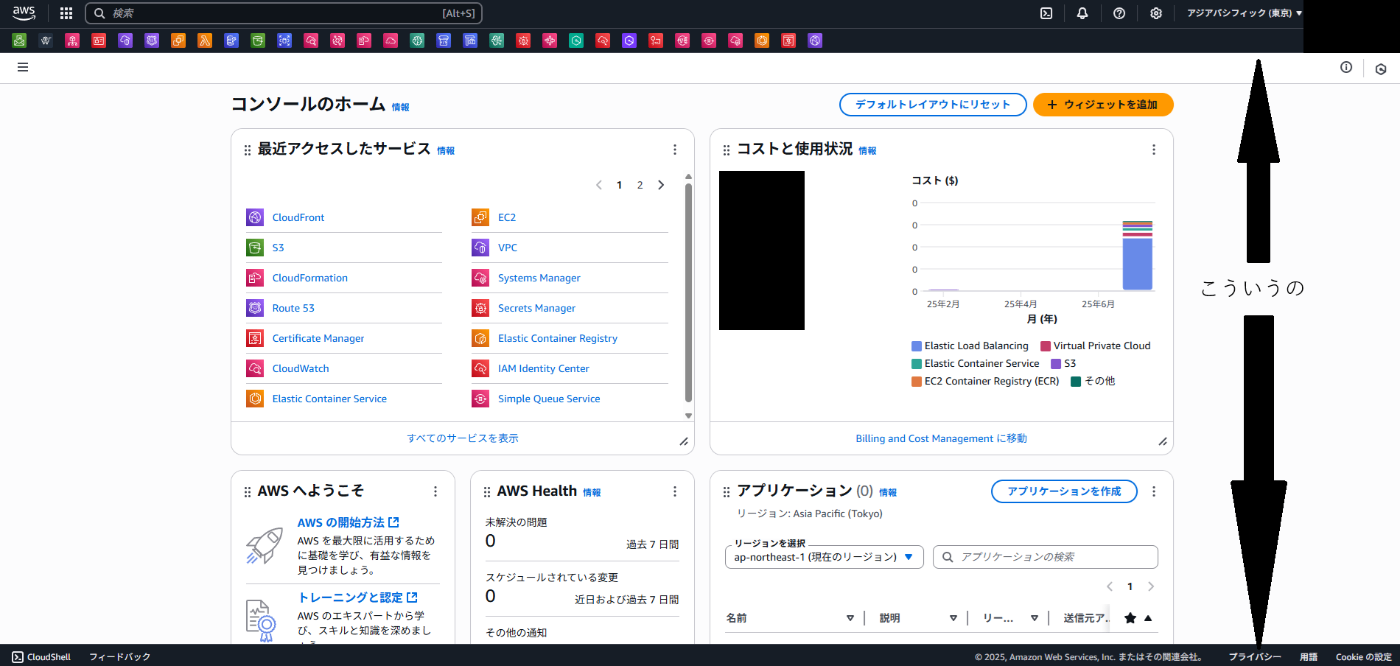
Task: Click the Elastic Container Service legend swatch
Action: (916, 364)
